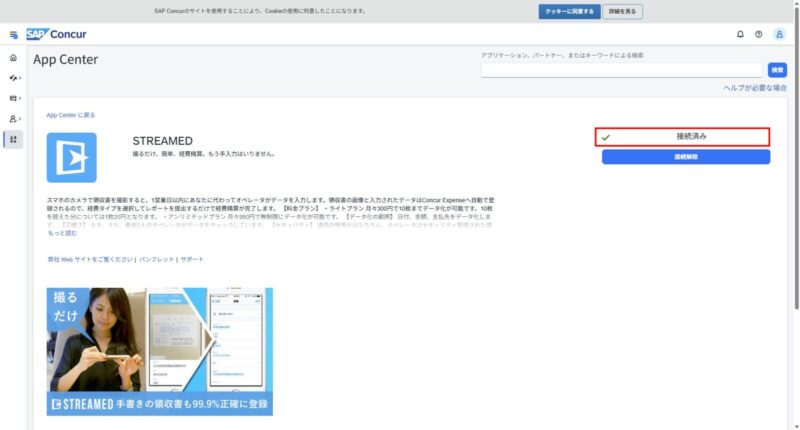Open the ヘルプが必要な場合 help link

click(755, 88)
